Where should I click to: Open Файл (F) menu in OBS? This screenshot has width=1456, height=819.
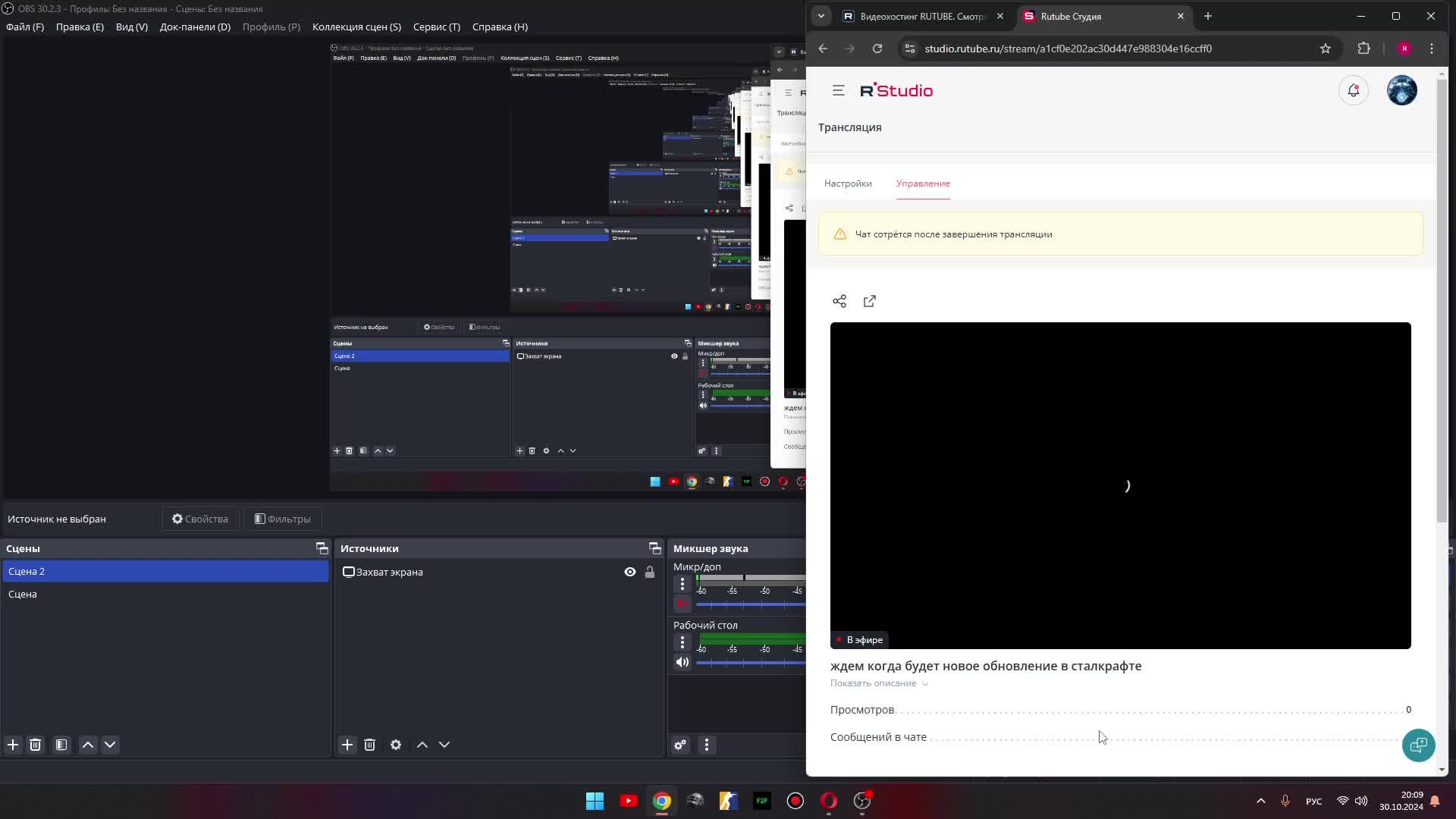[25, 27]
